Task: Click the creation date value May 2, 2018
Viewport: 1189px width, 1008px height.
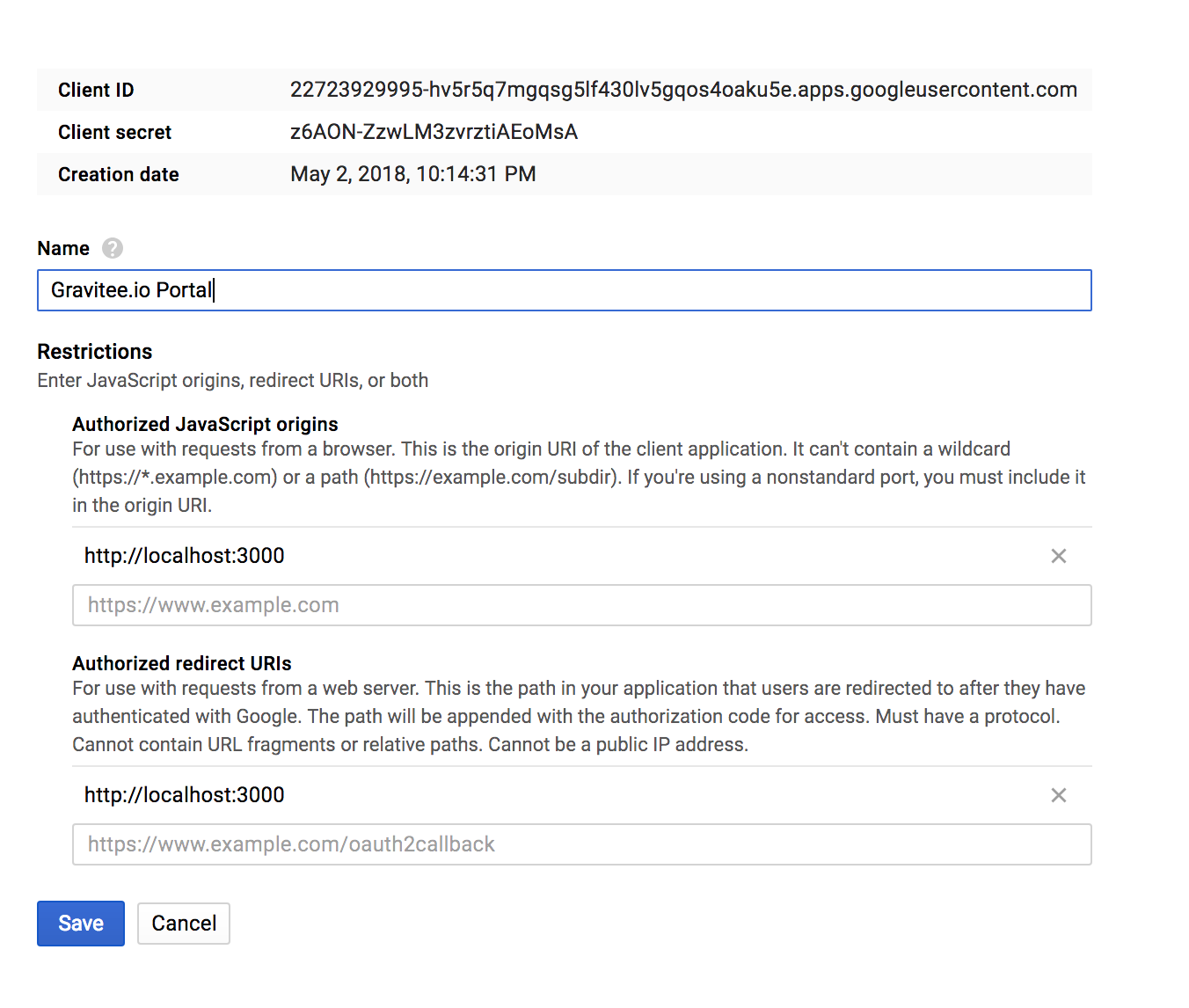Action: click(412, 174)
